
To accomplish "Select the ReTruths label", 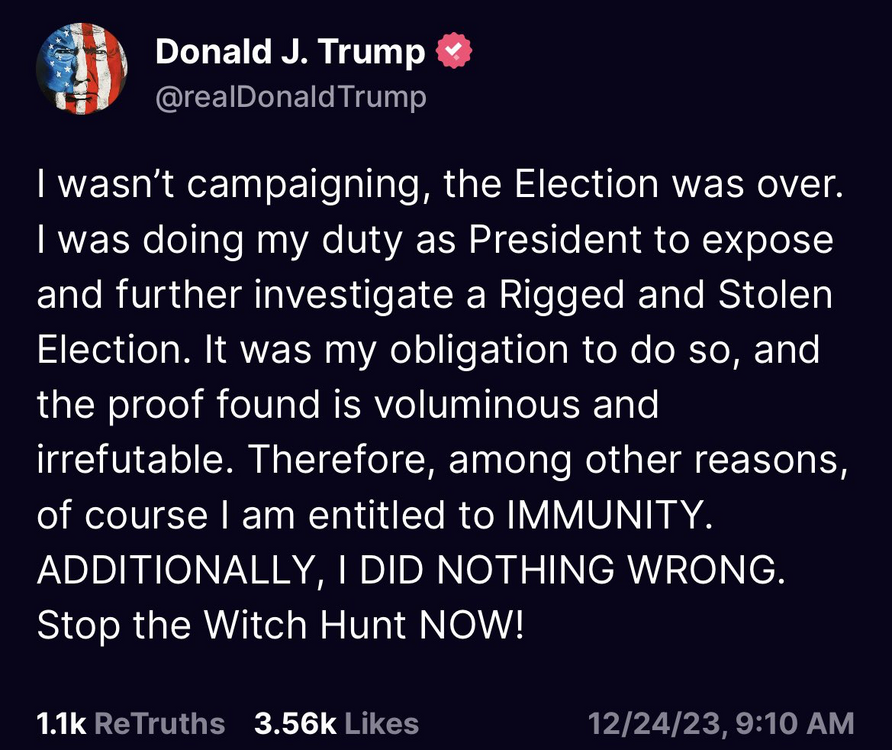I will 165,723.
